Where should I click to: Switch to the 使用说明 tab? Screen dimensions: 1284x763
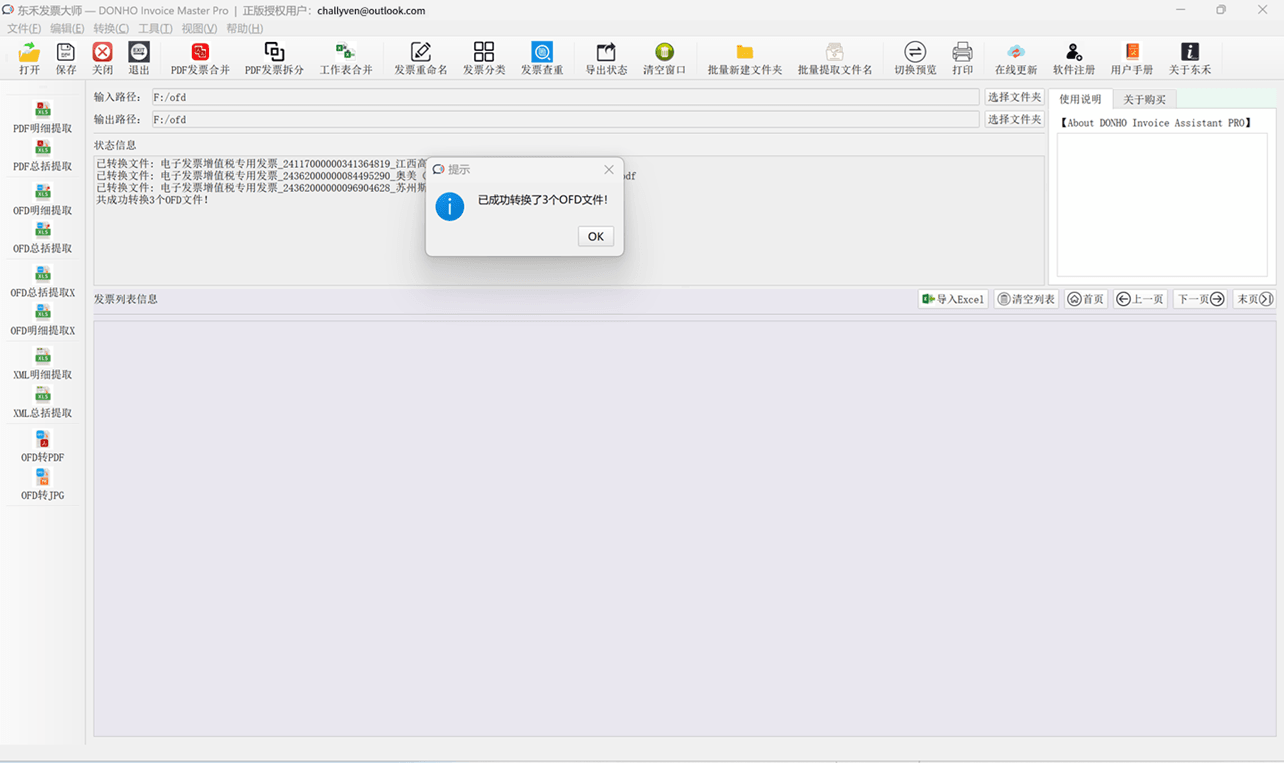click(1080, 99)
